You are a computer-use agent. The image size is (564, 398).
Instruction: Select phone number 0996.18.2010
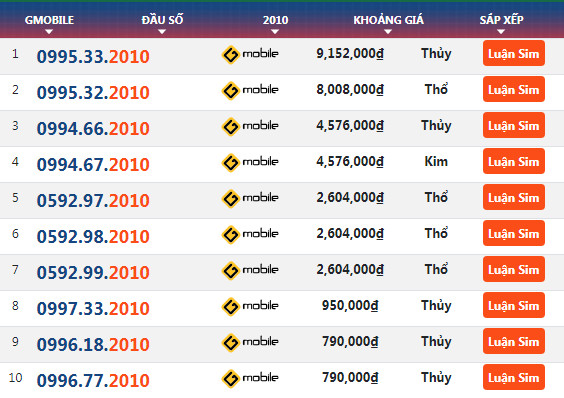pos(93,344)
